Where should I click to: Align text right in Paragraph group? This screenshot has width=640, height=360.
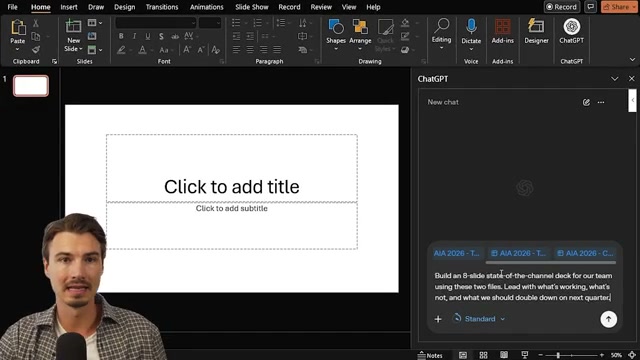pyautogui.click(x=264, y=50)
